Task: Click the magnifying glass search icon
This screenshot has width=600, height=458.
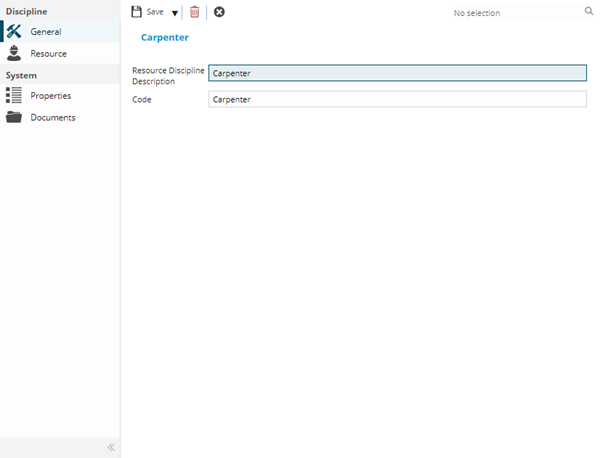Action: coord(589,12)
